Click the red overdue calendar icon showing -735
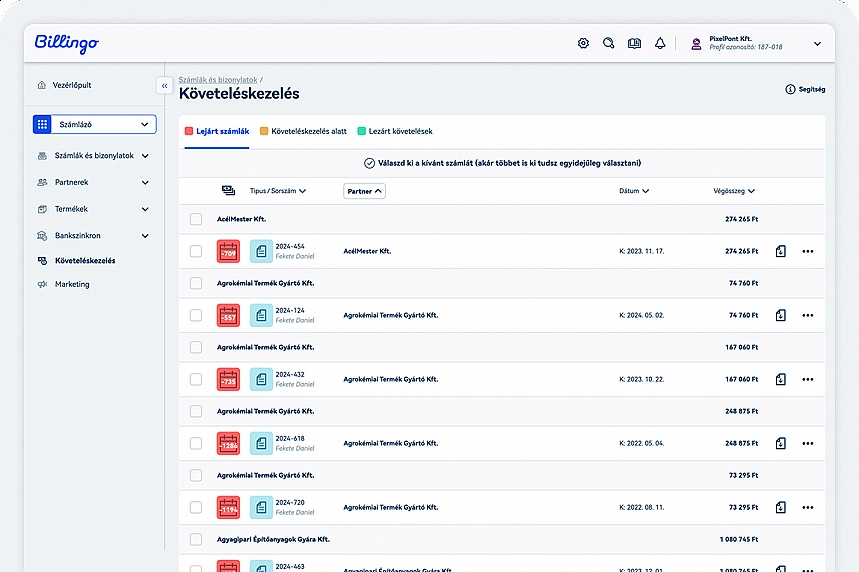Image resolution: width=859 pixels, height=572 pixels. point(228,379)
